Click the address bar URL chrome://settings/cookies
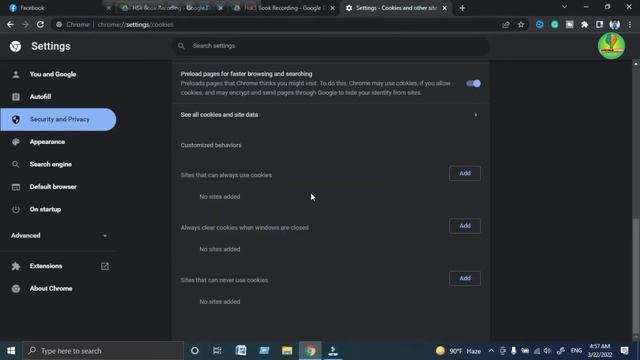The height and width of the screenshot is (360, 640). (135, 24)
